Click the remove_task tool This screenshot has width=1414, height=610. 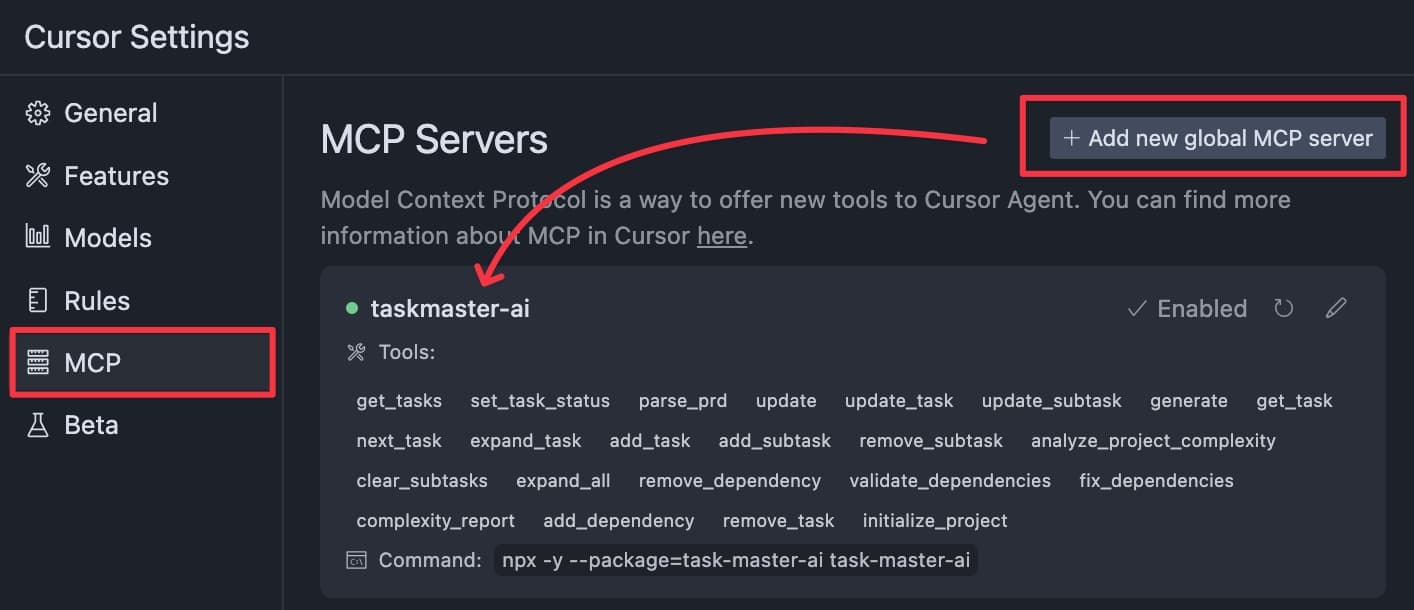[x=778, y=521]
